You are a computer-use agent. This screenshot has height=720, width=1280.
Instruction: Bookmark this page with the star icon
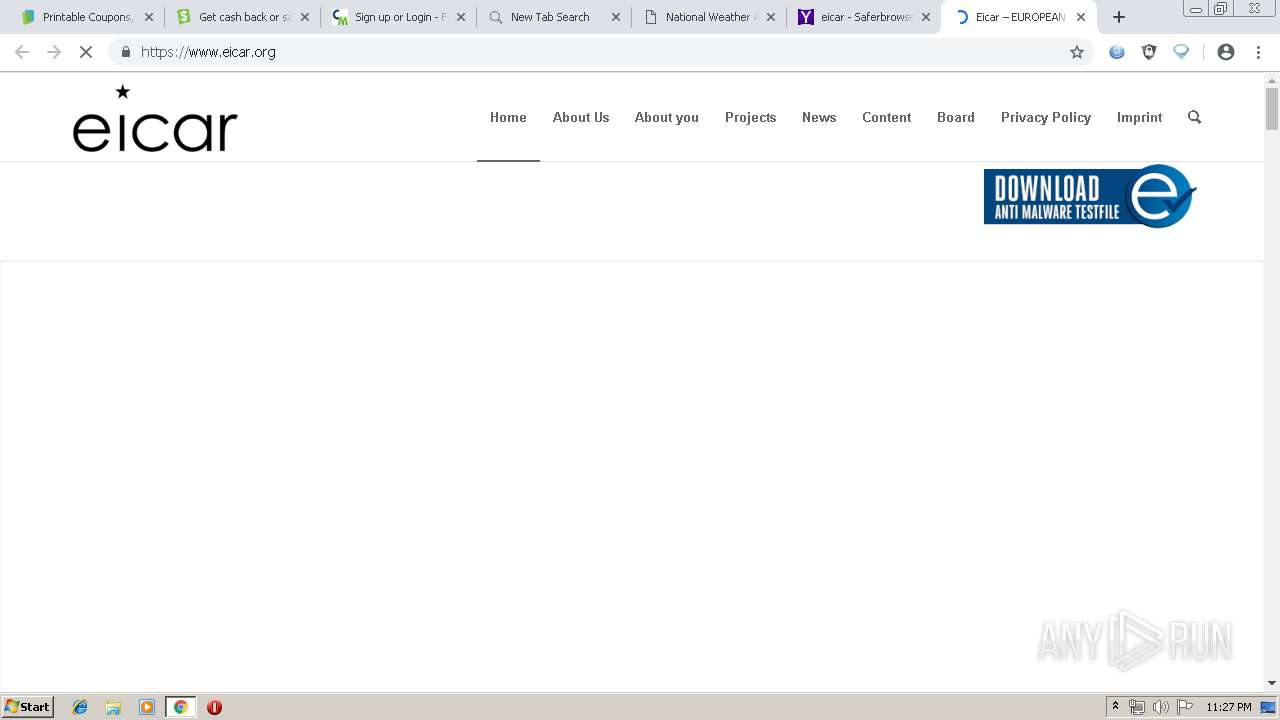coord(1077,52)
